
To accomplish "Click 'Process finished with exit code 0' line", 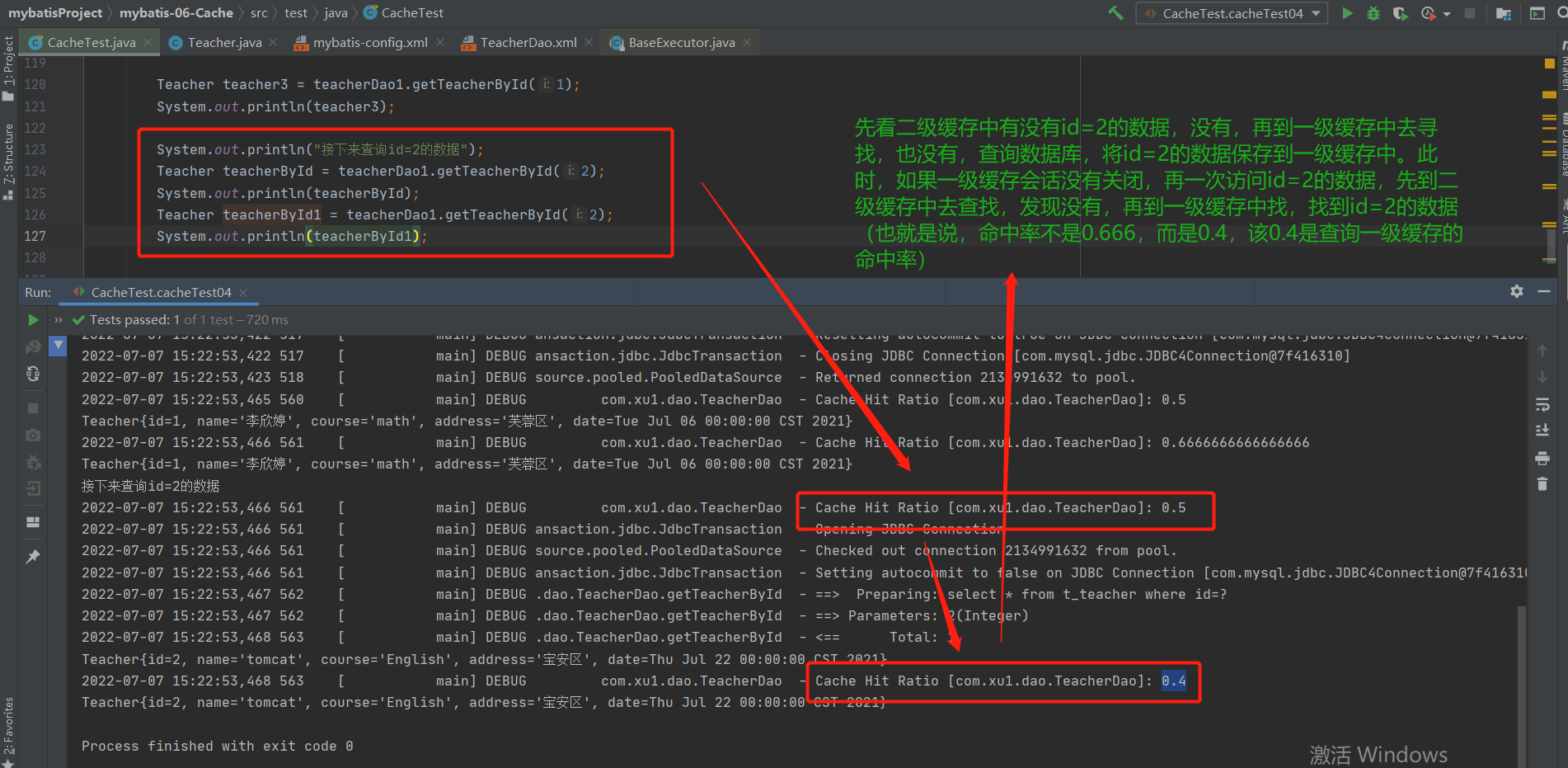I will point(218,746).
